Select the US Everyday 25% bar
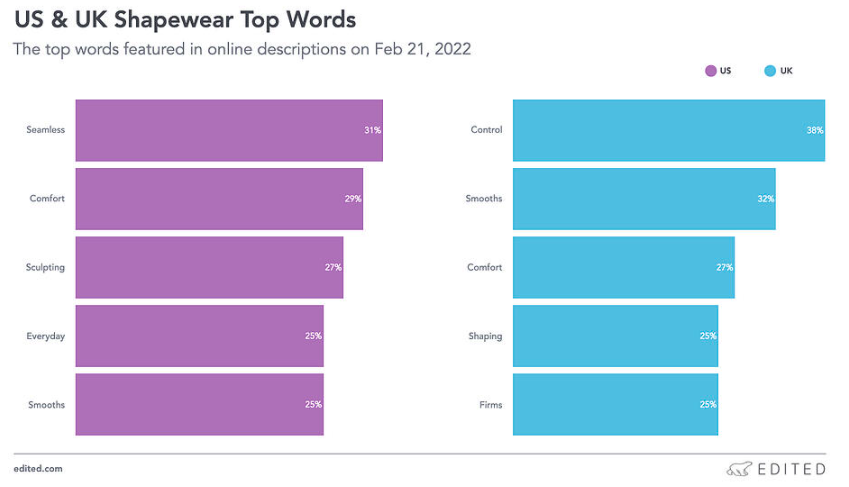 point(199,336)
